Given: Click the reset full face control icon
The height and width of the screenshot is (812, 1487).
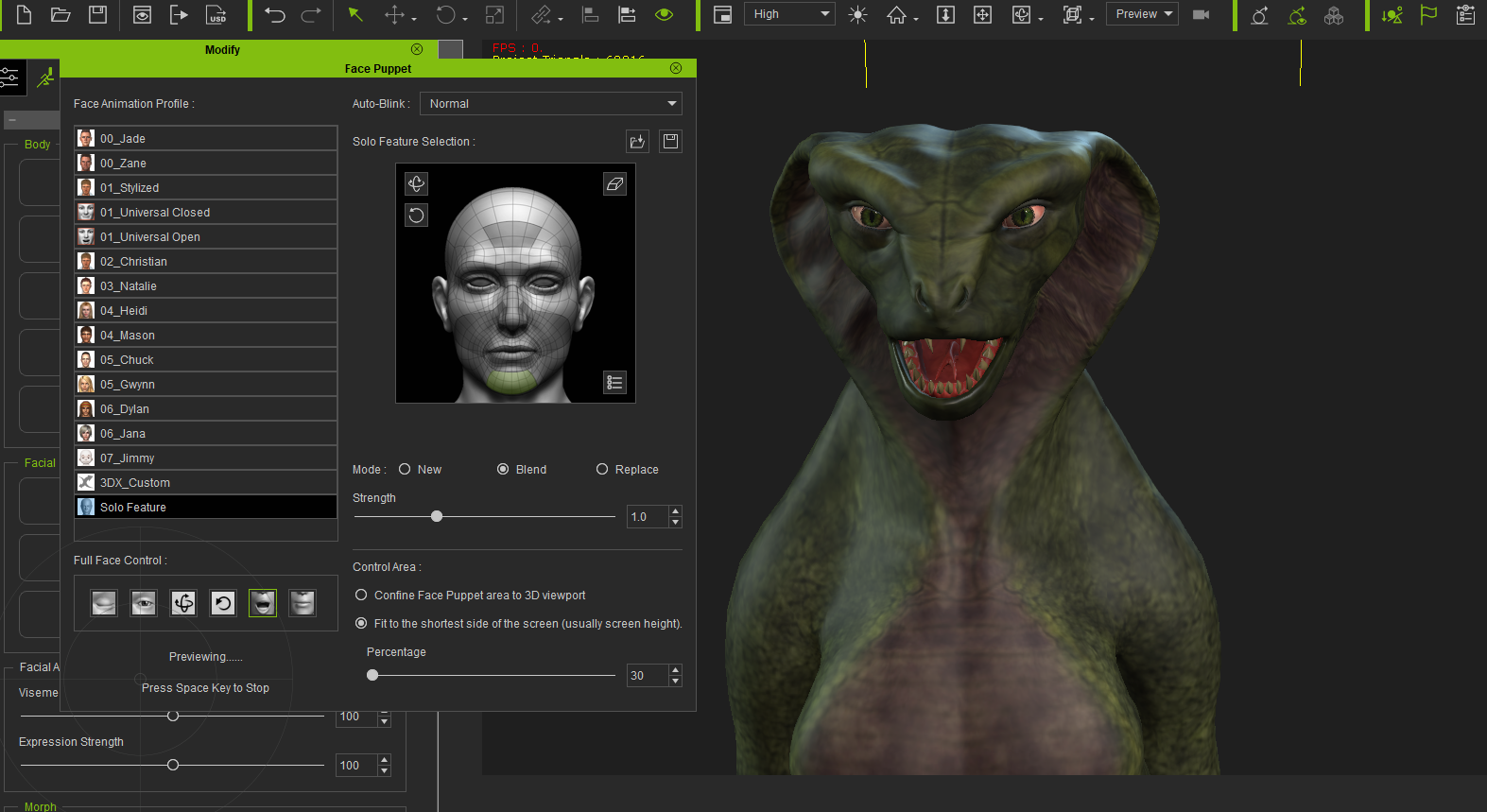Looking at the screenshot, I should (x=223, y=603).
